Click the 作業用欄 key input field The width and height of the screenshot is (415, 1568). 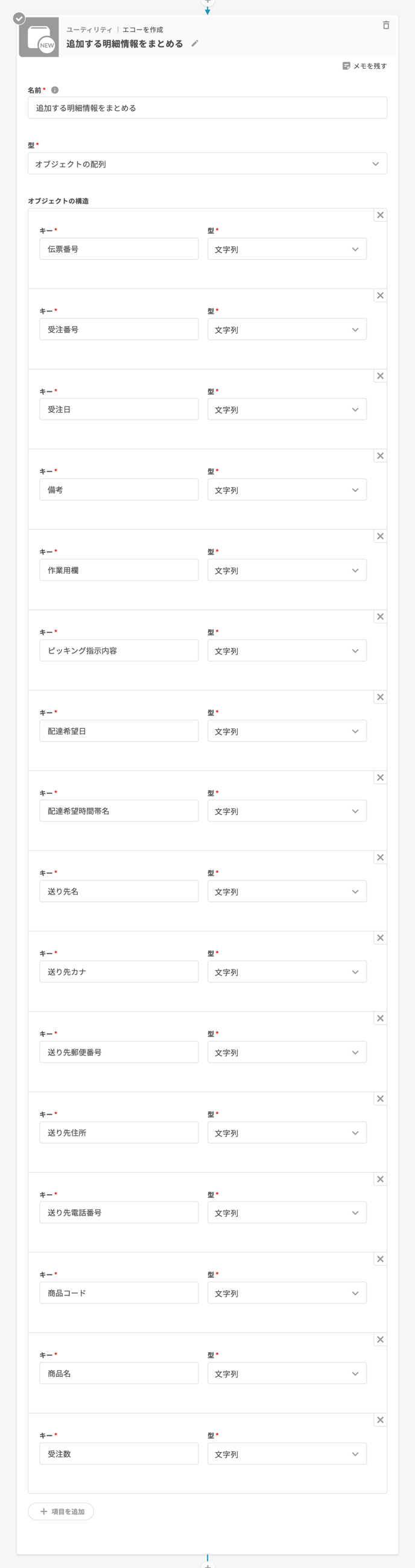119,570
